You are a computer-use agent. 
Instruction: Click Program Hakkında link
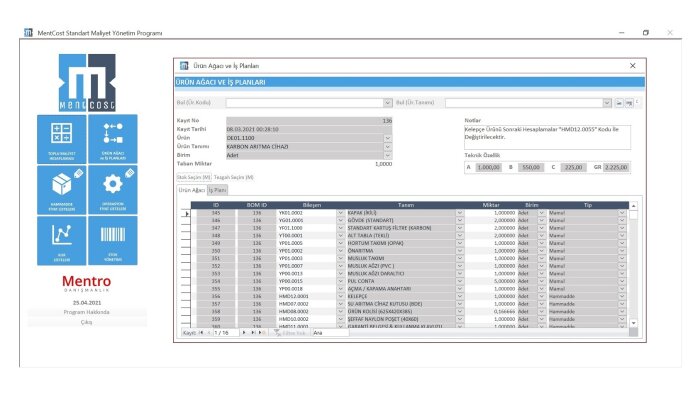click(x=87, y=312)
